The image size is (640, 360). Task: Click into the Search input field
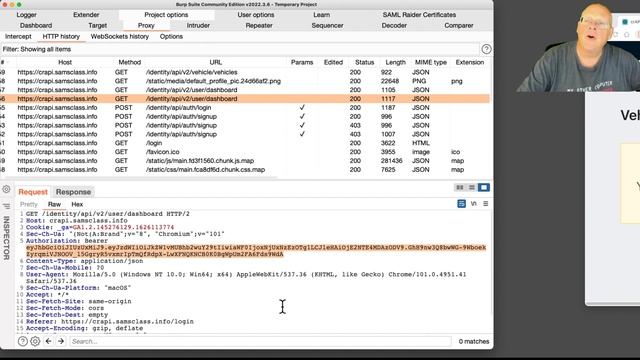click(260, 341)
